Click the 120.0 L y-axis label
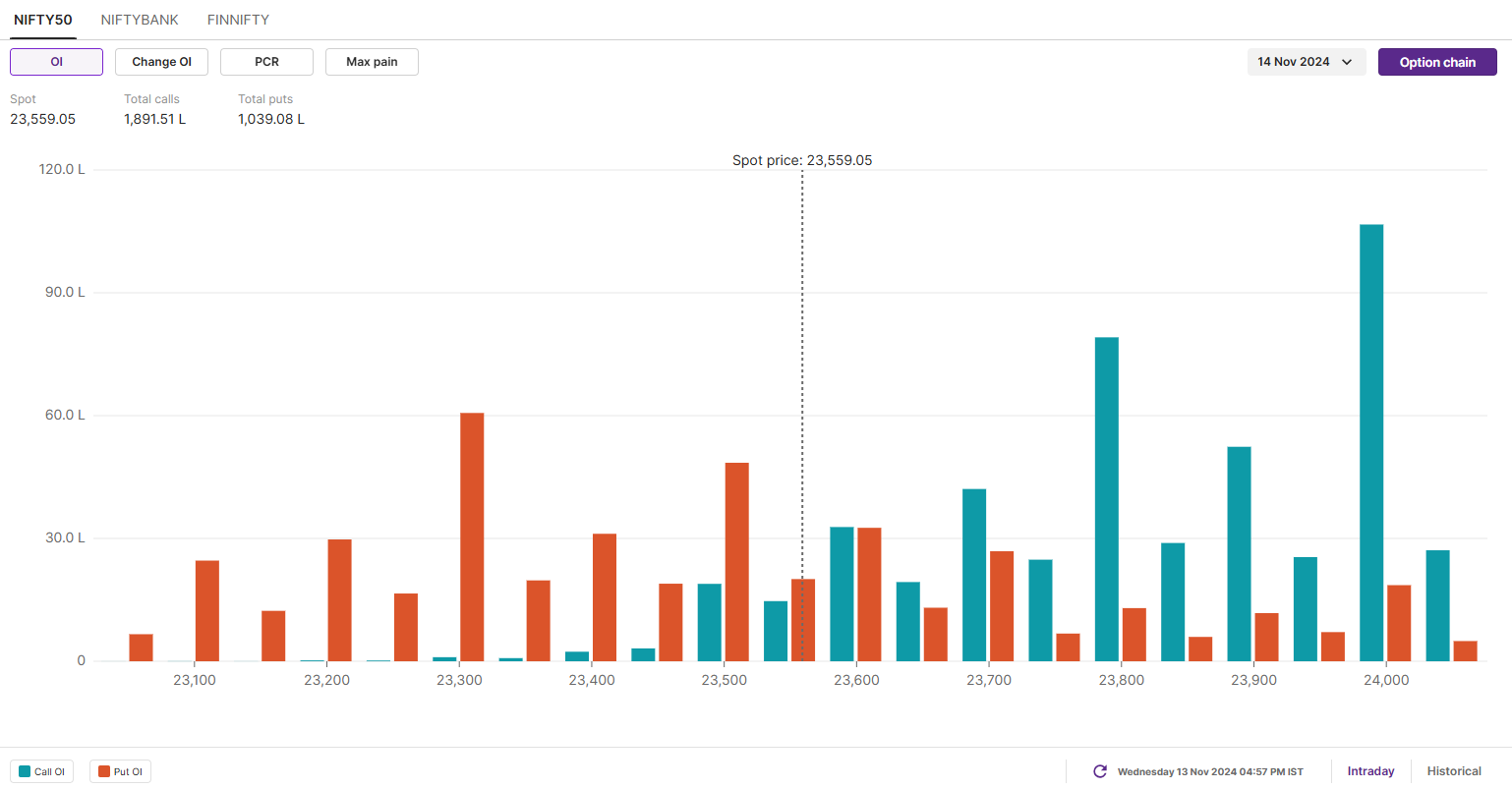Image resolution: width=1512 pixels, height=789 pixels. pyautogui.click(x=62, y=169)
